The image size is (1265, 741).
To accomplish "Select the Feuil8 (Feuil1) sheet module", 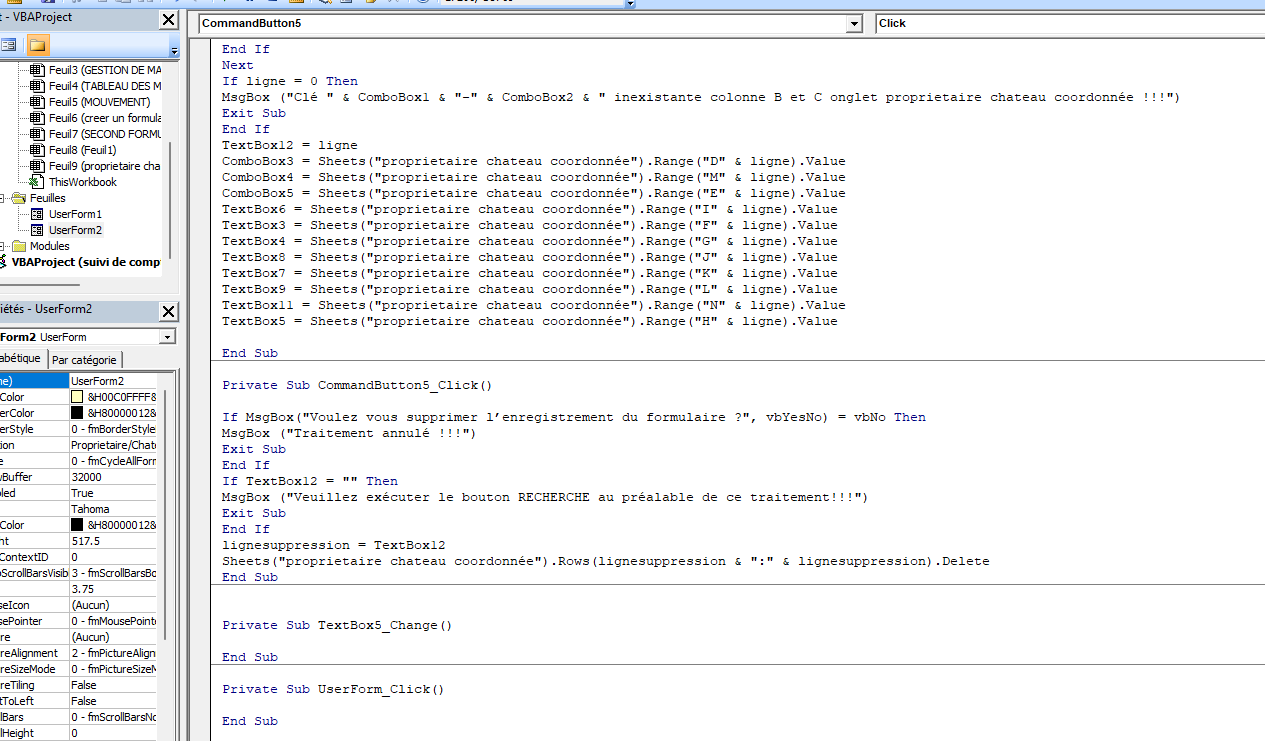I will coord(82,150).
